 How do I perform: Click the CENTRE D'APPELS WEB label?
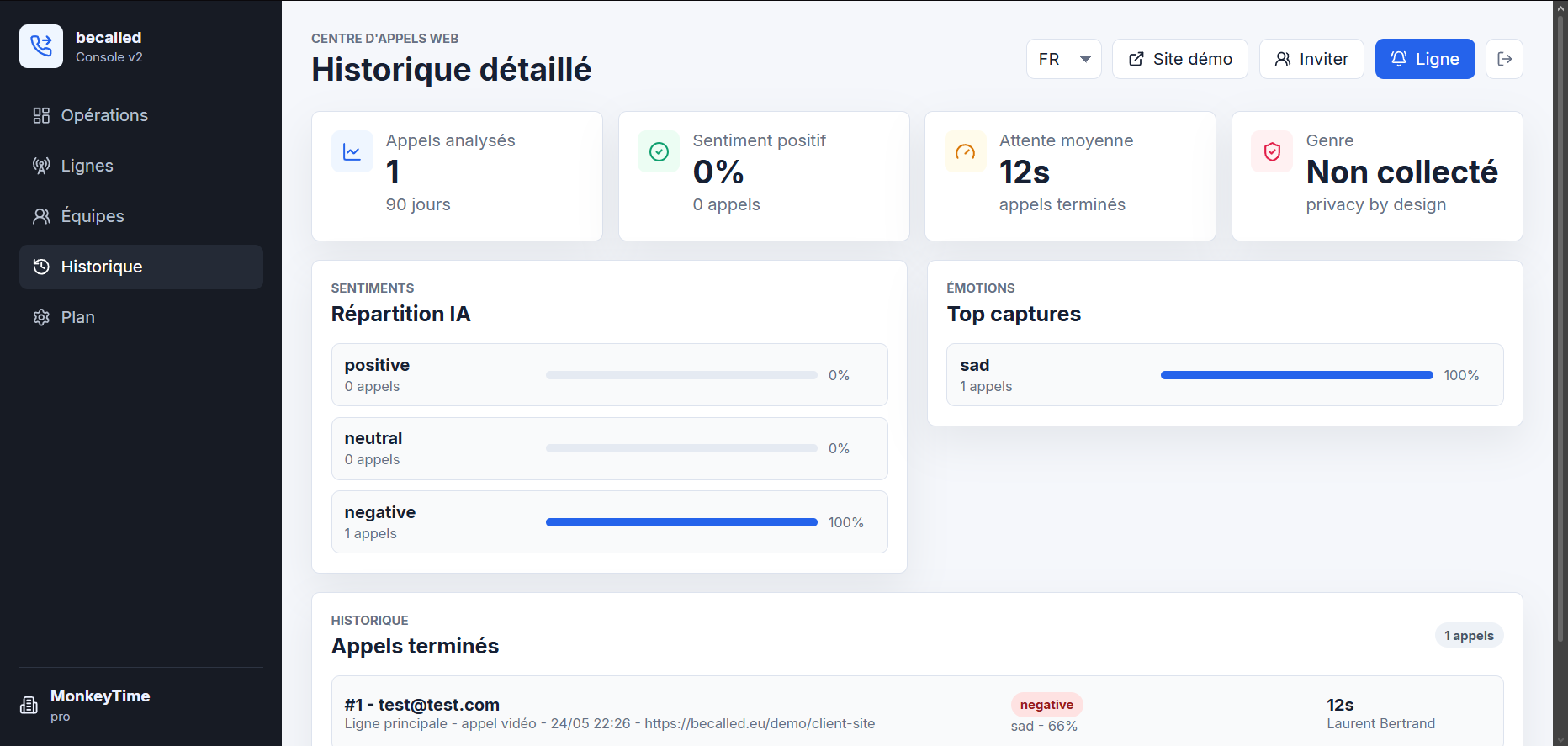[384, 39]
